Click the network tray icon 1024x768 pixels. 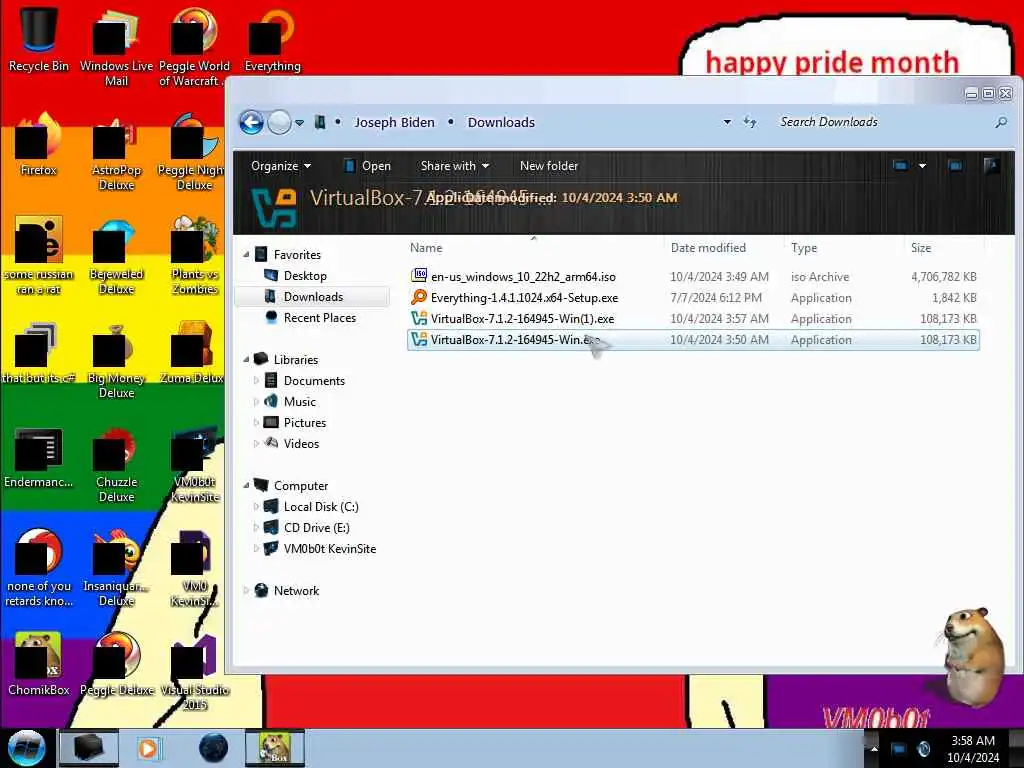(x=899, y=748)
